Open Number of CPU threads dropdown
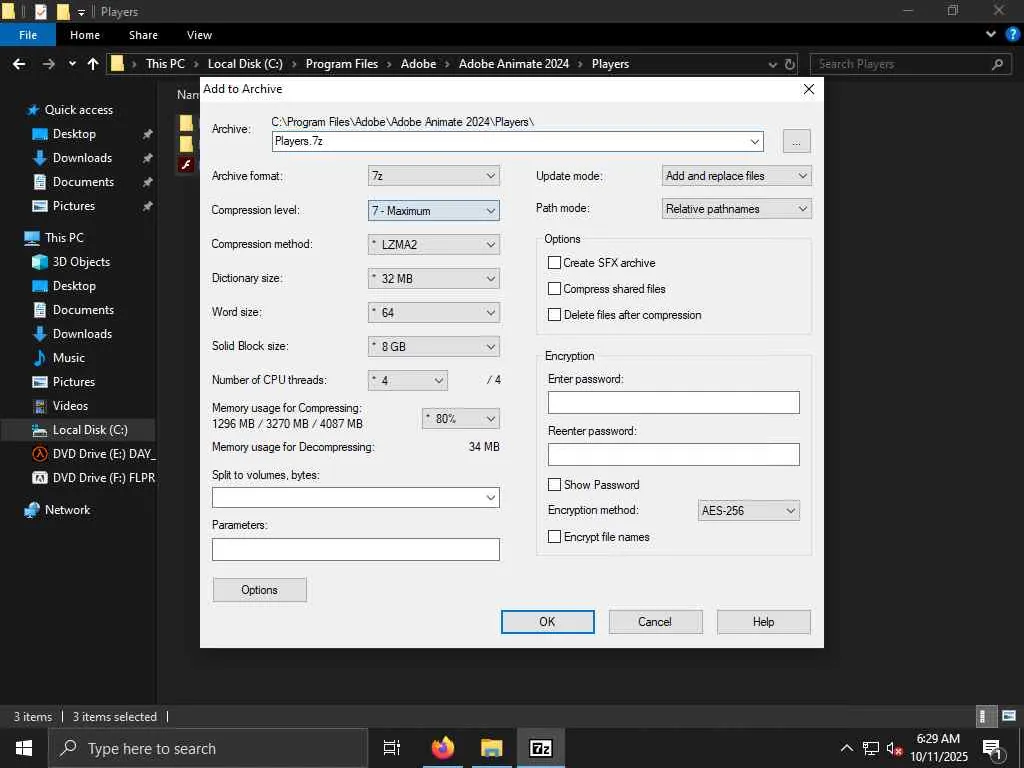This screenshot has height=768, width=1024. click(x=408, y=380)
